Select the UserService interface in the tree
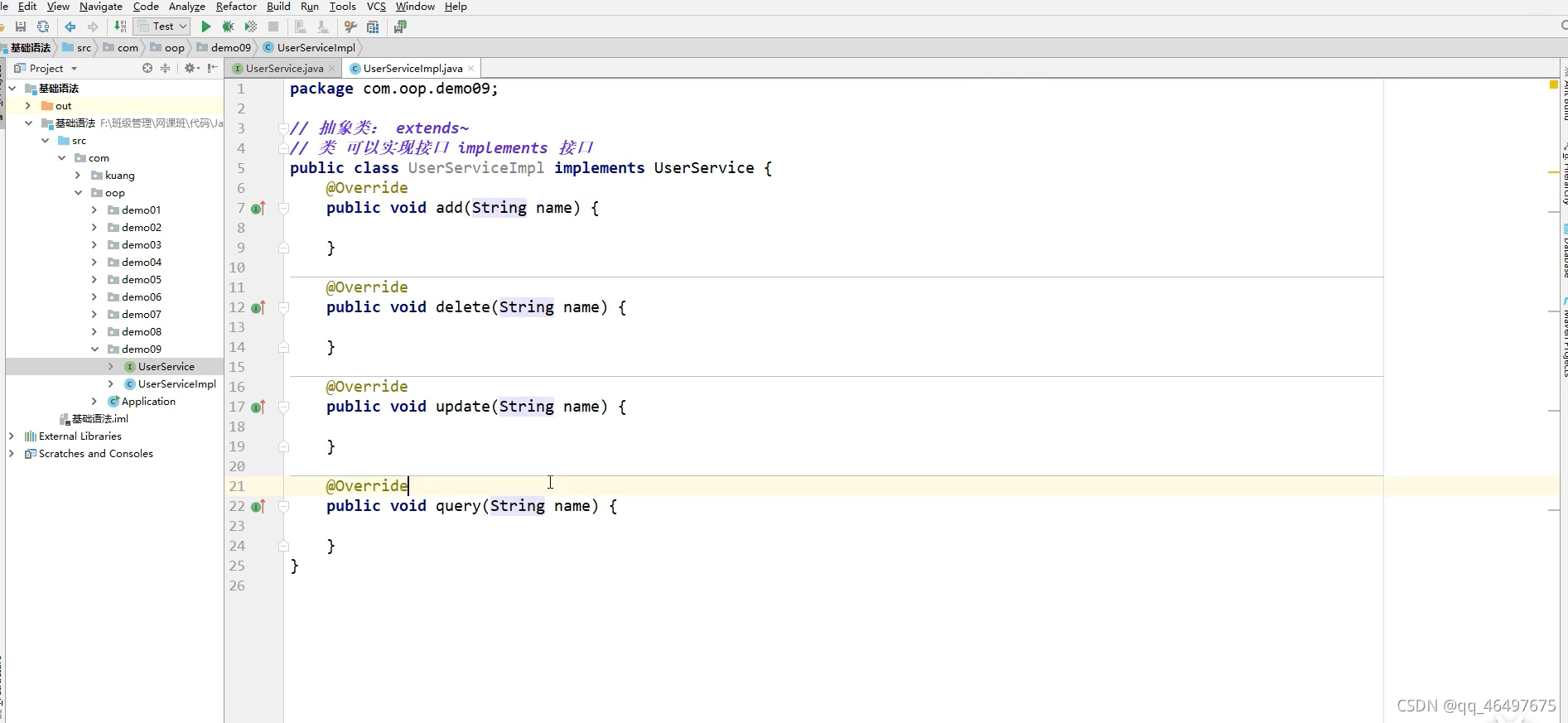 166,367
